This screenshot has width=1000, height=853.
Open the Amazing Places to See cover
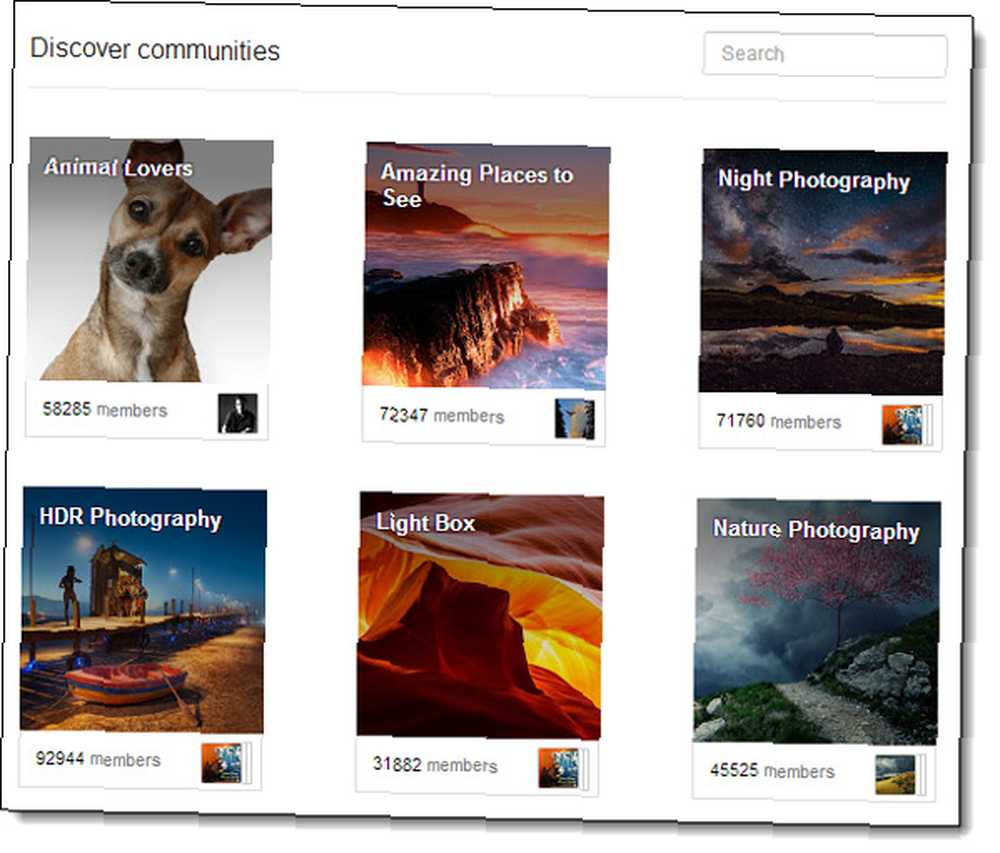pyautogui.click(x=485, y=266)
